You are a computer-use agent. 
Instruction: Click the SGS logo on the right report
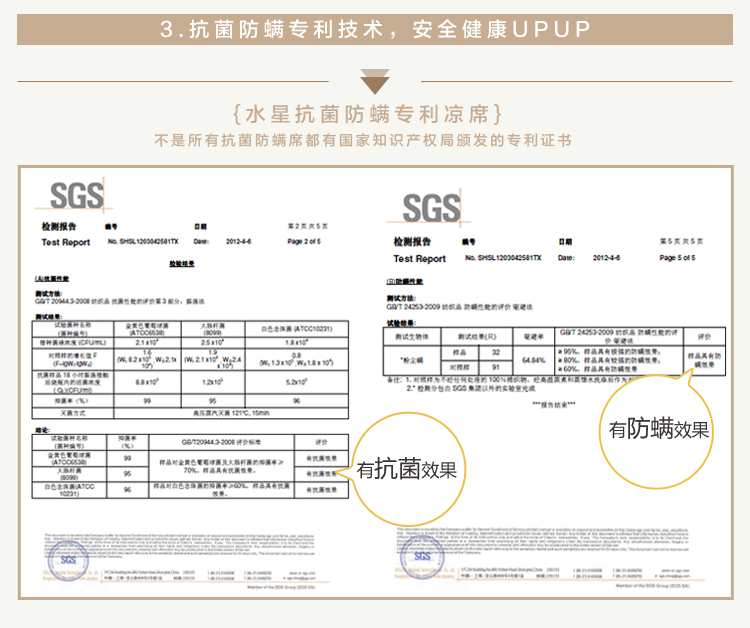click(x=431, y=208)
